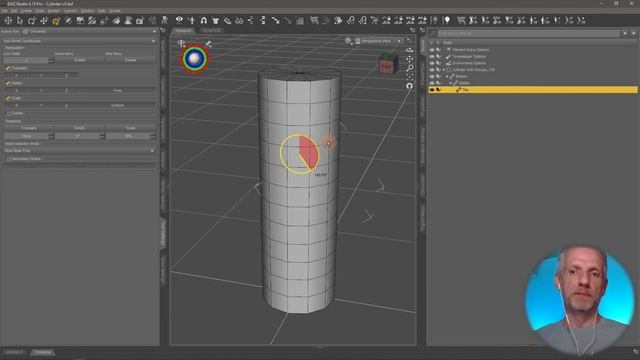Screen dimensions: 640x360
Task: Collapse the Bottom bone node
Action: click(x=447, y=76)
